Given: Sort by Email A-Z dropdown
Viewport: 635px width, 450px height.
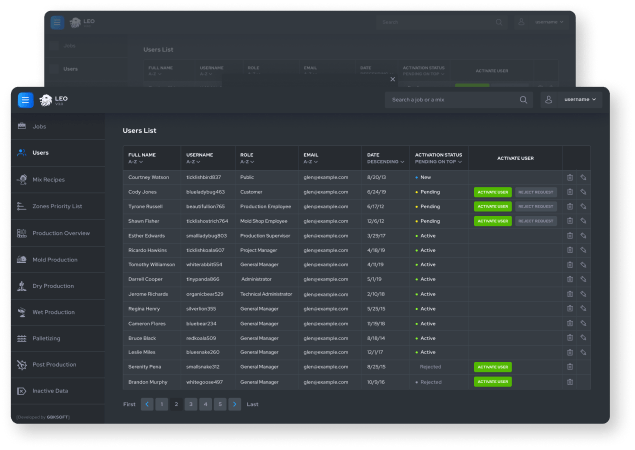Looking at the screenshot, I should (x=311, y=162).
